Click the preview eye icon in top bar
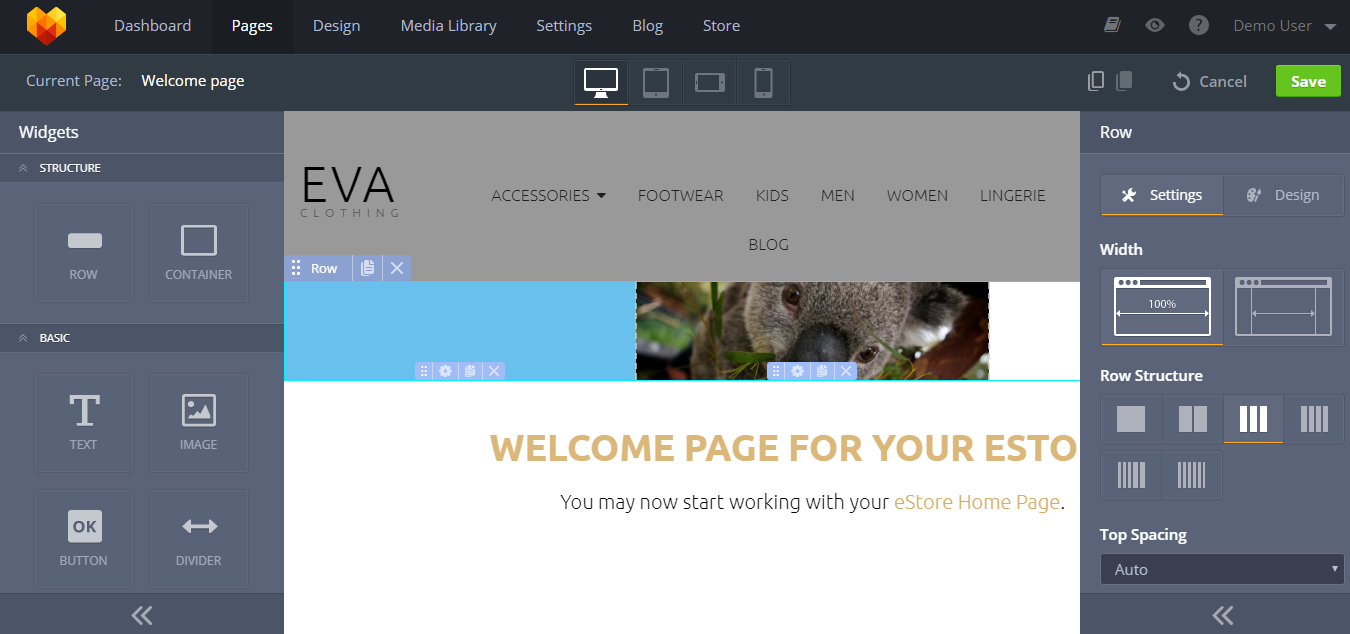This screenshot has height=634, width=1350. coord(1155,25)
